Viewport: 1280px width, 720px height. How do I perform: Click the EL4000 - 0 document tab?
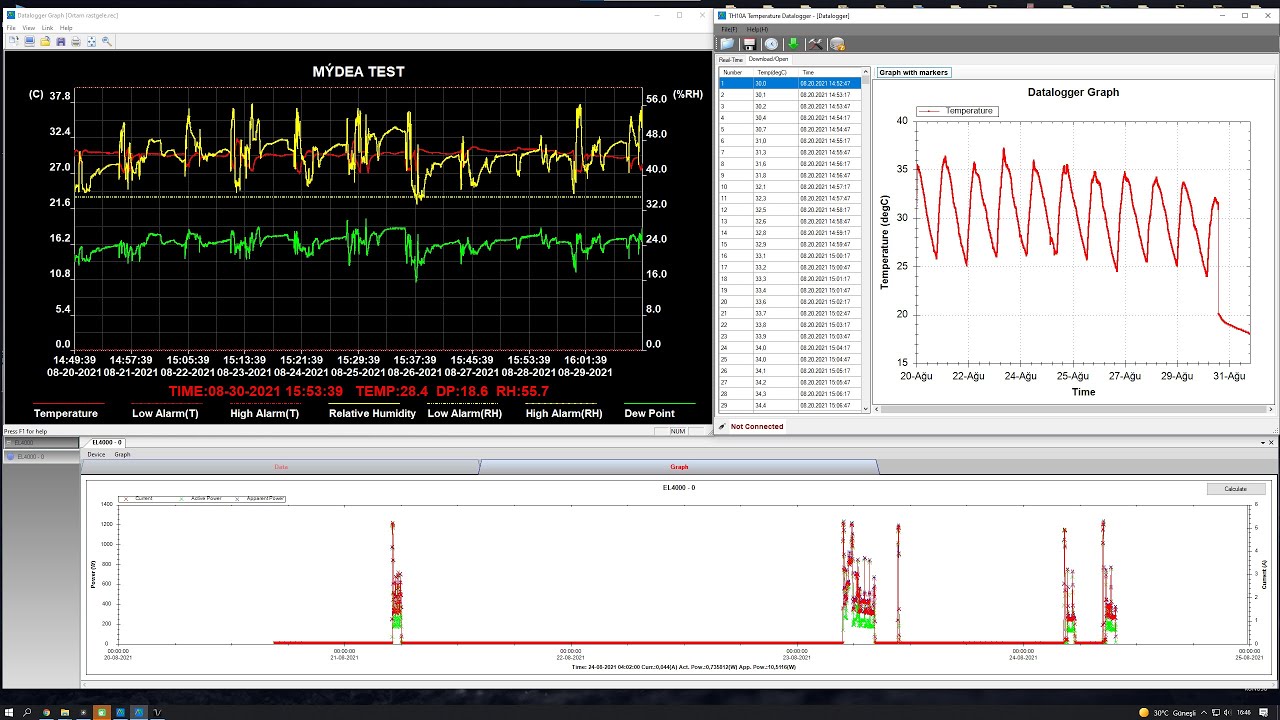(x=106, y=442)
